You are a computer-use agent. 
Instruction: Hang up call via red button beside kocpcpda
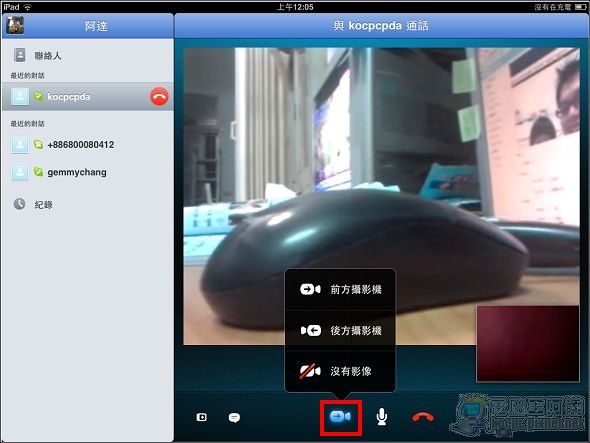(x=159, y=97)
